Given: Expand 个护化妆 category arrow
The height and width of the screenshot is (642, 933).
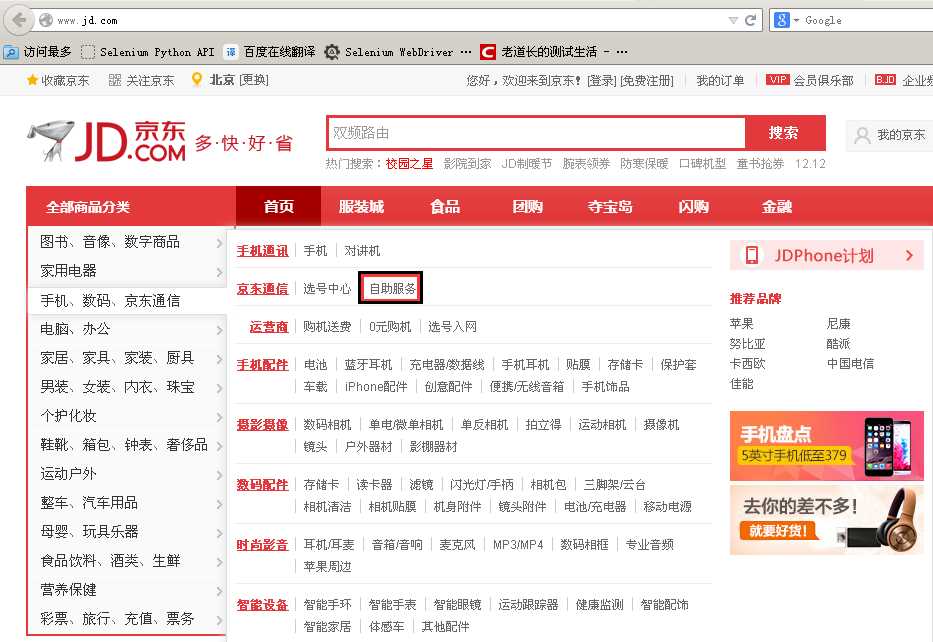Looking at the screenshot, I should (x=219, y=416).
